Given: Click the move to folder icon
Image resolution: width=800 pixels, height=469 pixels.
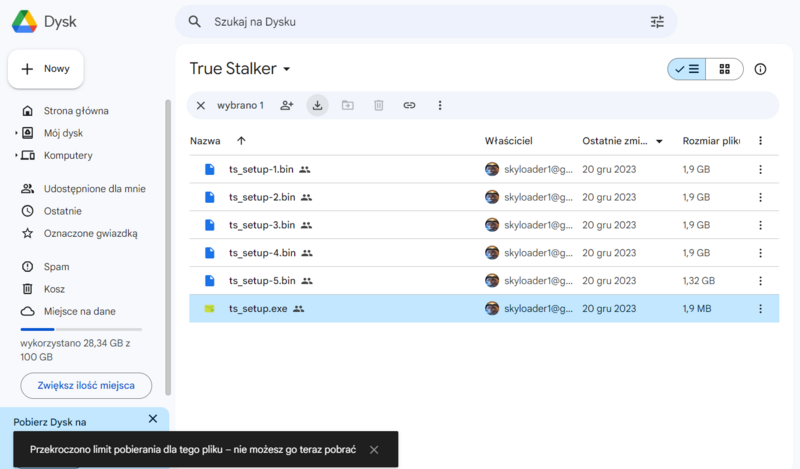Looking at the screenshot, I should click(x=348, y=105).
